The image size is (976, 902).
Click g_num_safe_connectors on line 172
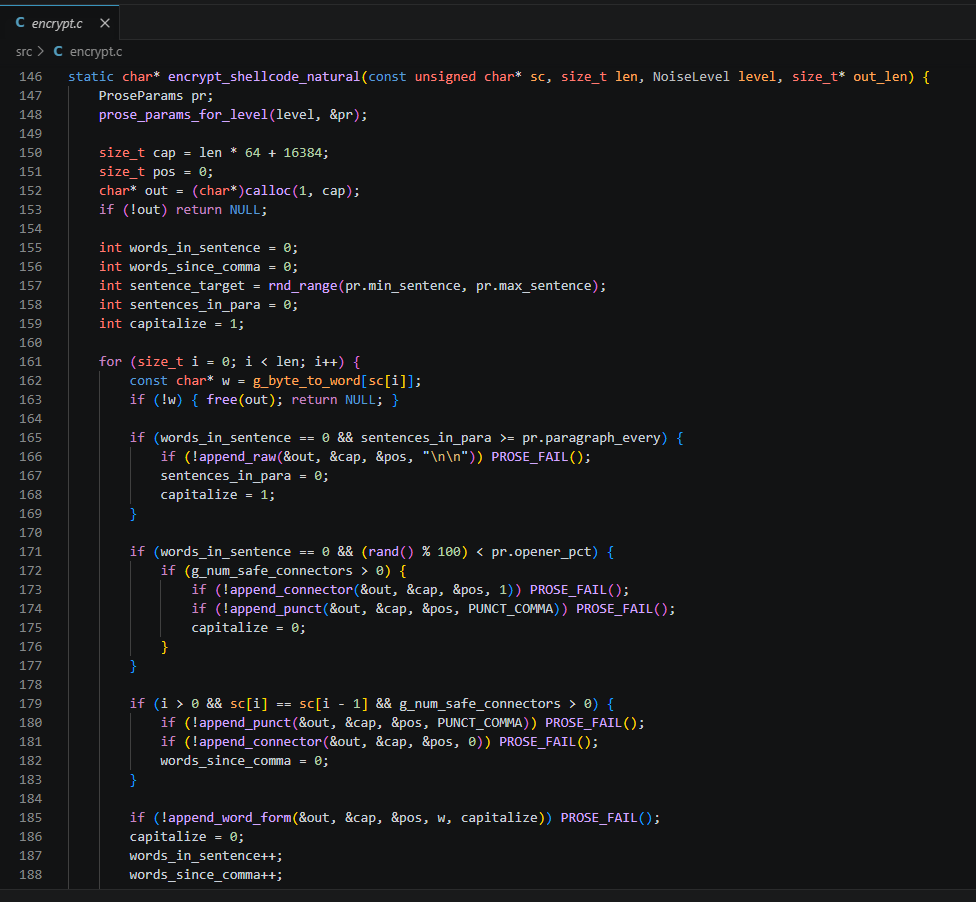point(272,571)
